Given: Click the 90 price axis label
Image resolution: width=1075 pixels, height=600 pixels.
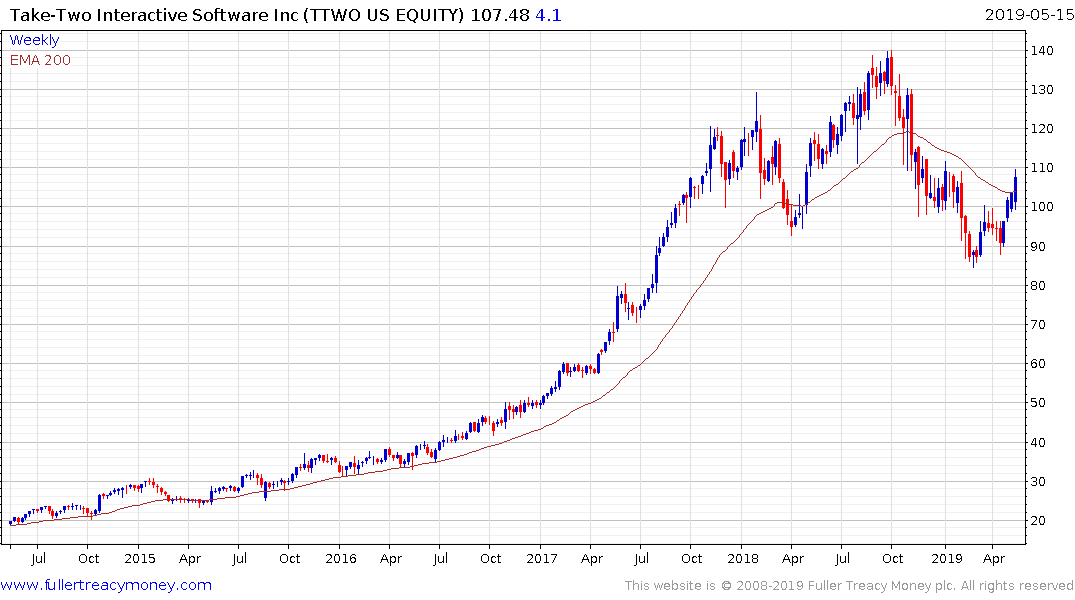Looking at the screenshot, I should click(1037, 247).
